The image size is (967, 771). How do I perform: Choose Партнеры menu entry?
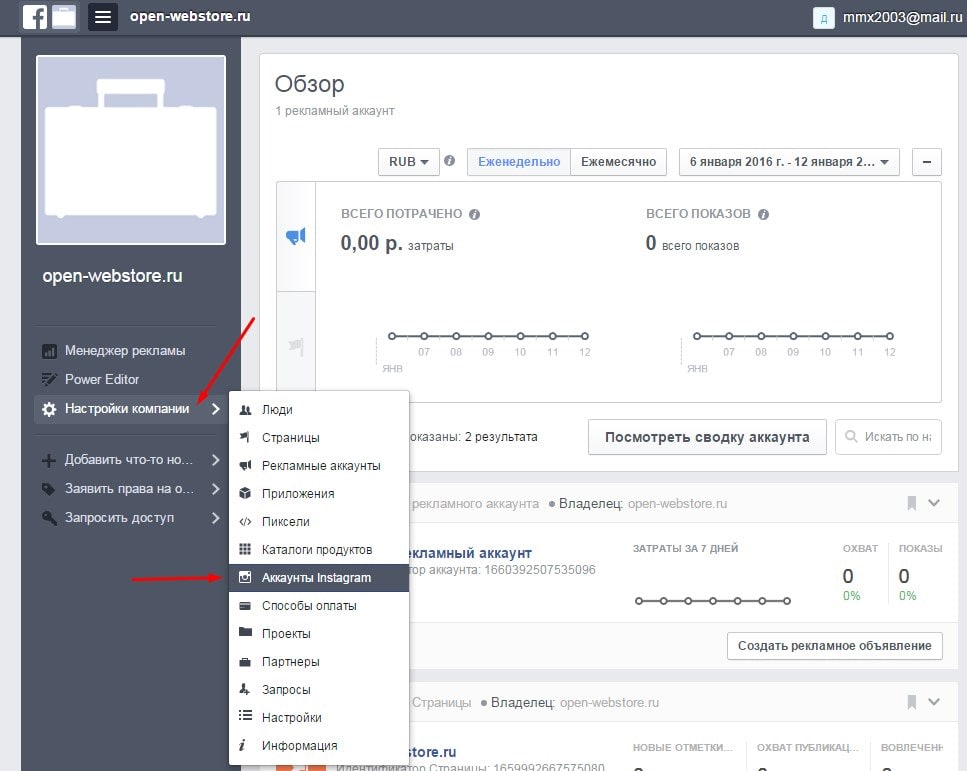pyautogui.click(x=319, y=662)
